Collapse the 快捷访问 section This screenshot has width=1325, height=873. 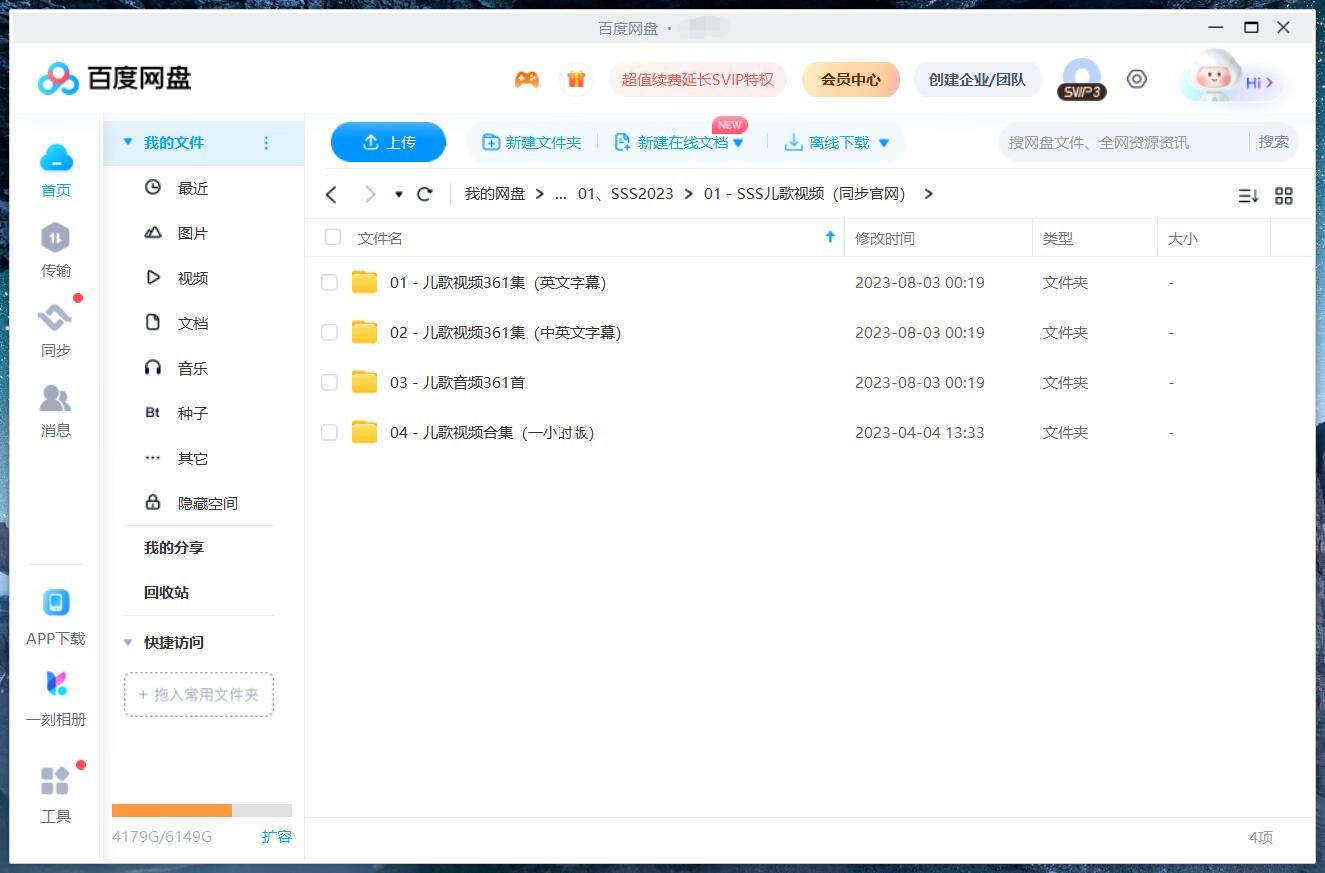128,642
